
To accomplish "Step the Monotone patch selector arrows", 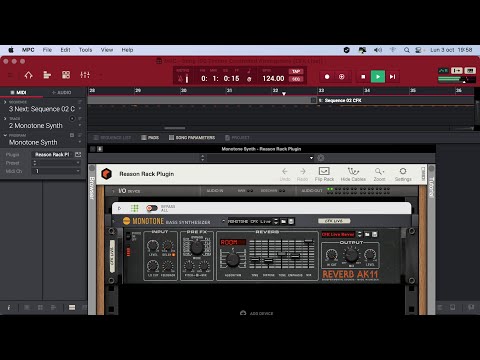I will (276, 221).
